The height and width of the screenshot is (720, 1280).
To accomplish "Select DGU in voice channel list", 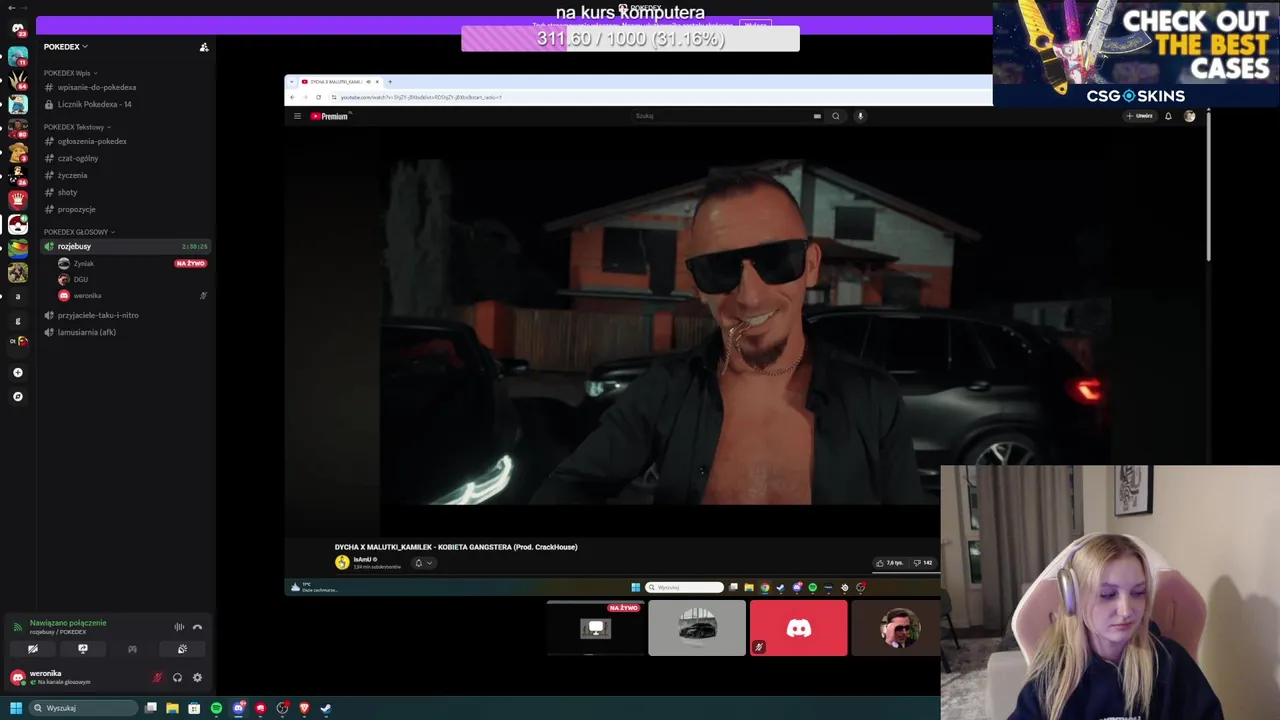I will pyautogui.click(x=132, y=279).
